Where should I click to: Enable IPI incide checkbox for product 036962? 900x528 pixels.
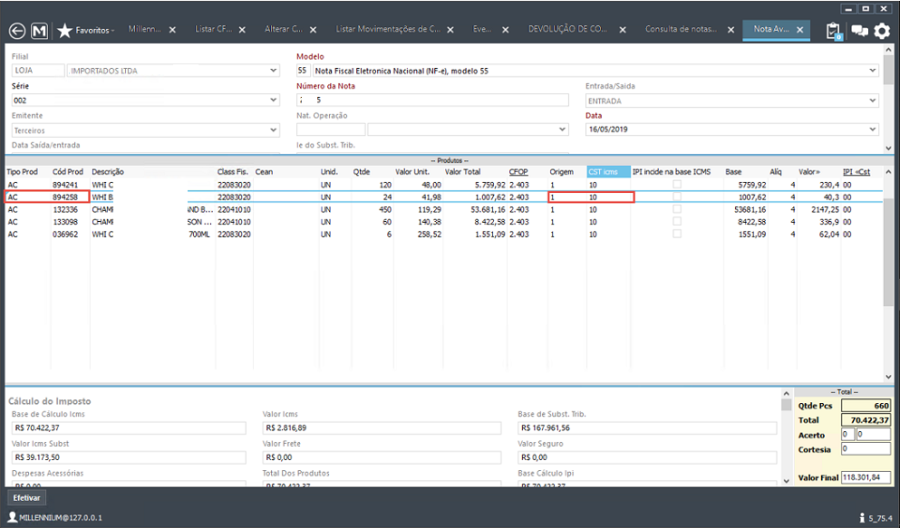677,233
